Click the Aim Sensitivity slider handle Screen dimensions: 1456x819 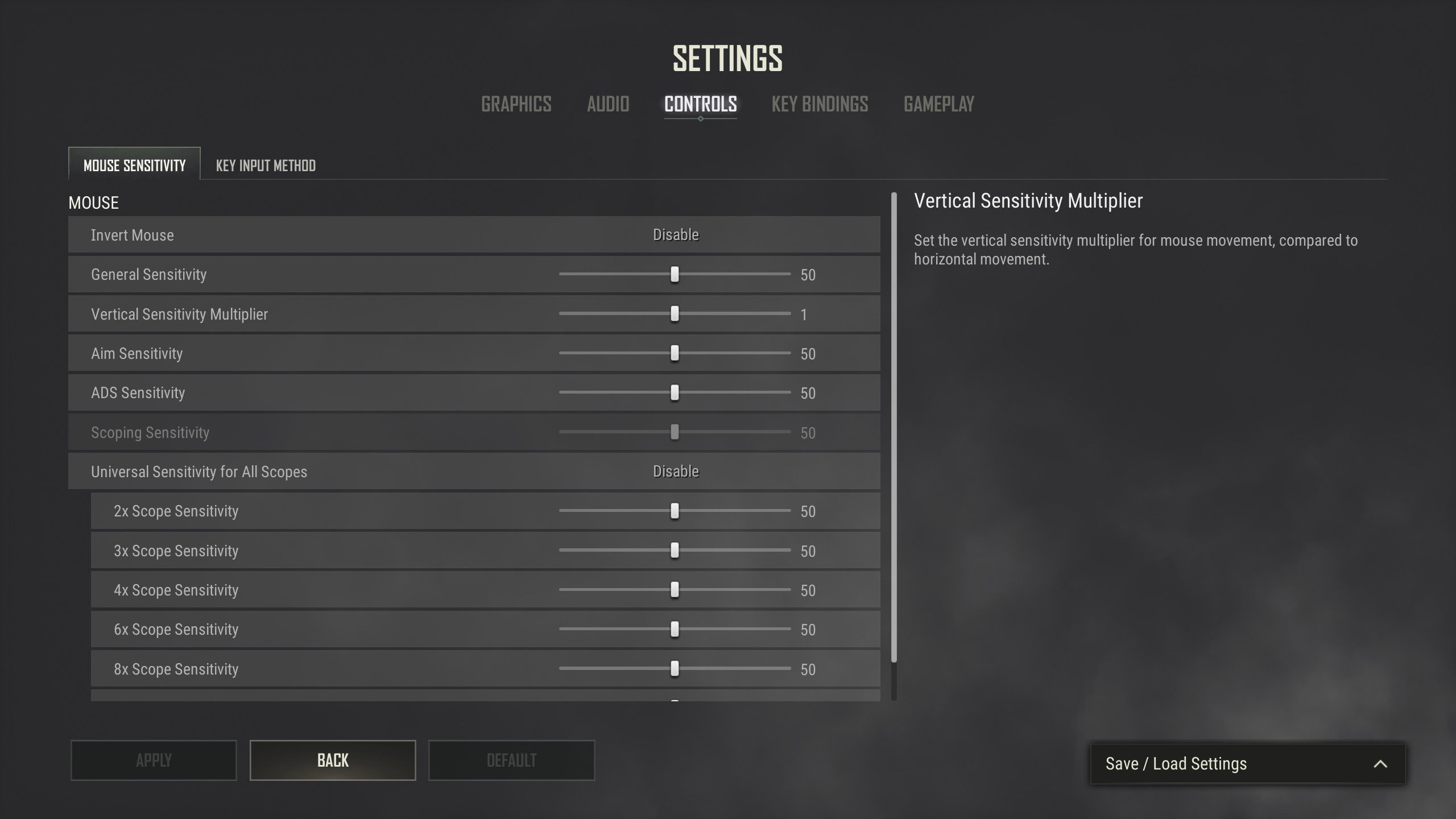675,353
